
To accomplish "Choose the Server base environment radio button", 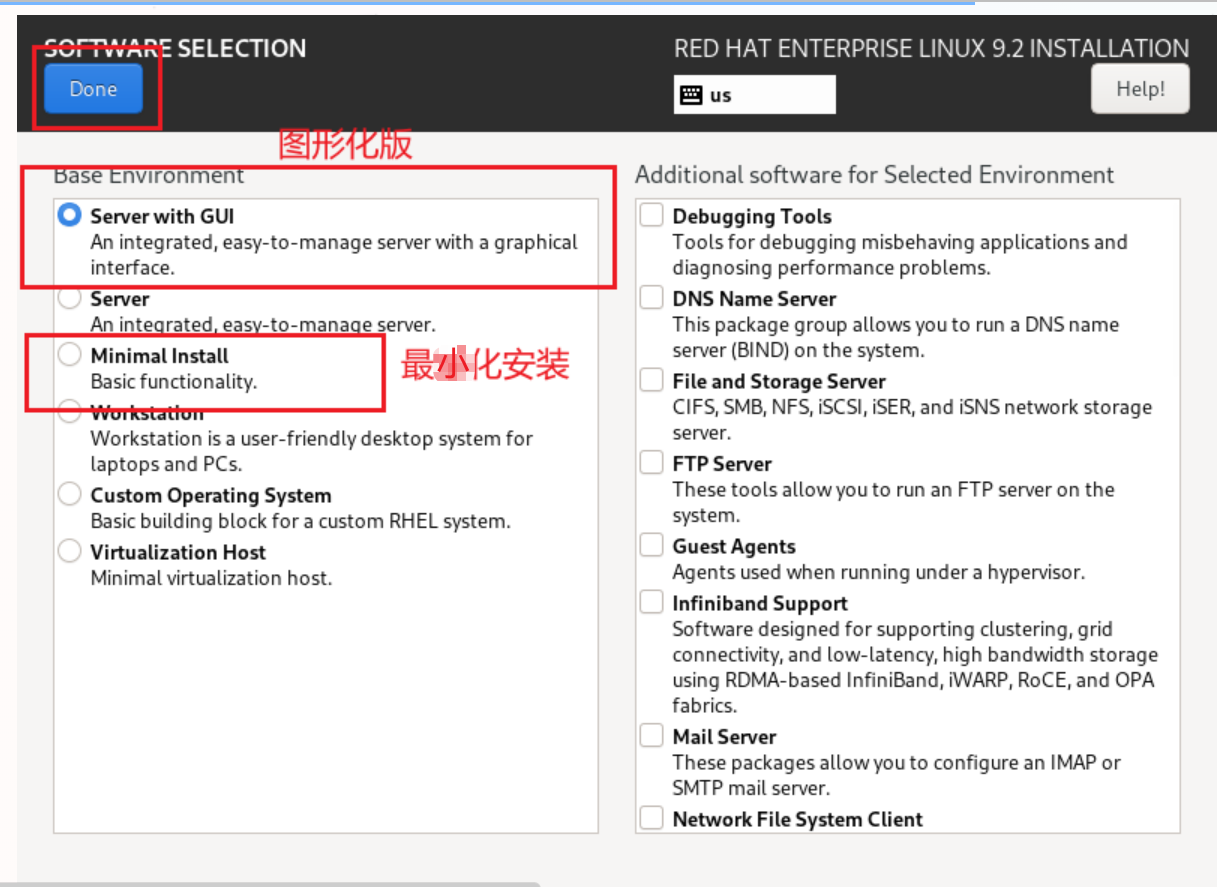I will pos(69,298).
